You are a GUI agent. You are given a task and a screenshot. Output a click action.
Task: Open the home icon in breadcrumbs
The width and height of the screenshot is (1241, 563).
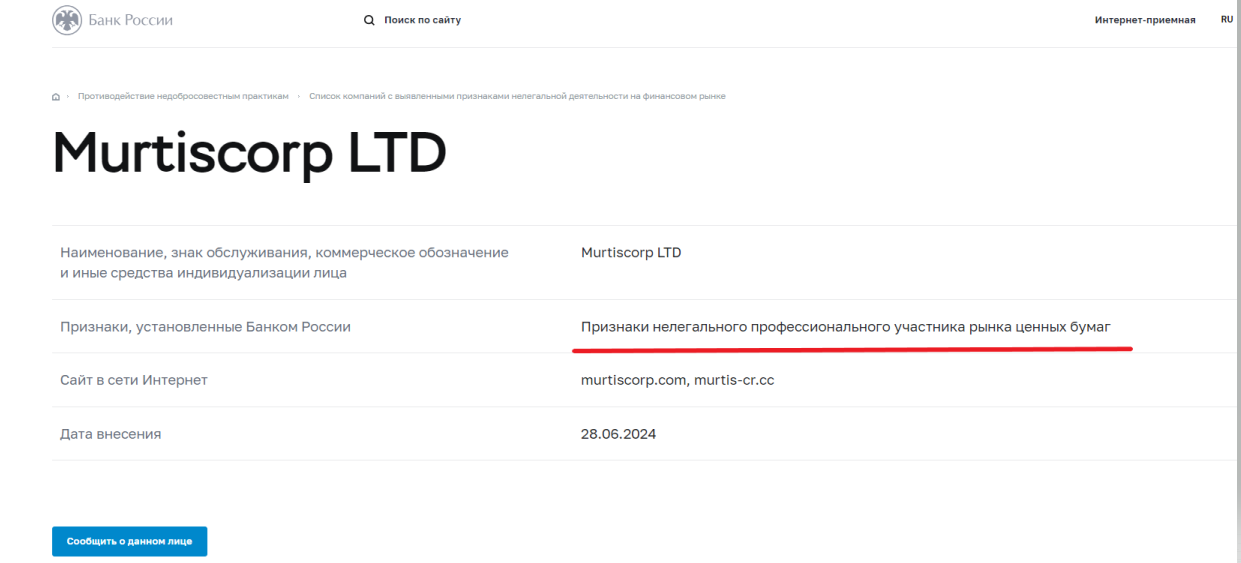pos(55,96)
